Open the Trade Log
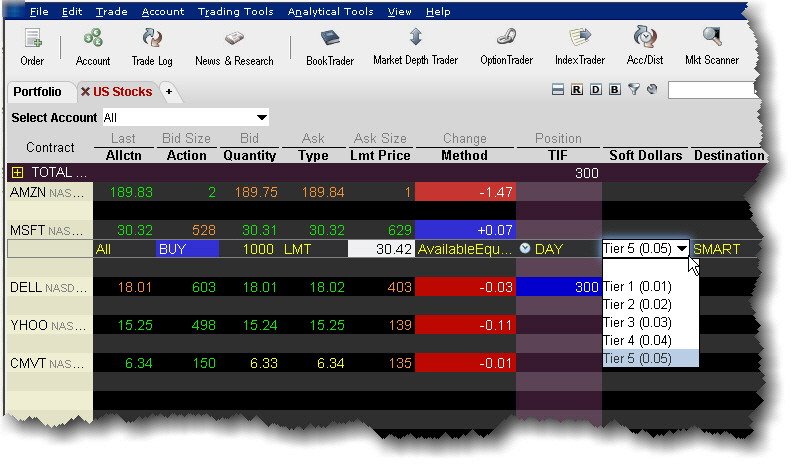 (x=152, y=47)
